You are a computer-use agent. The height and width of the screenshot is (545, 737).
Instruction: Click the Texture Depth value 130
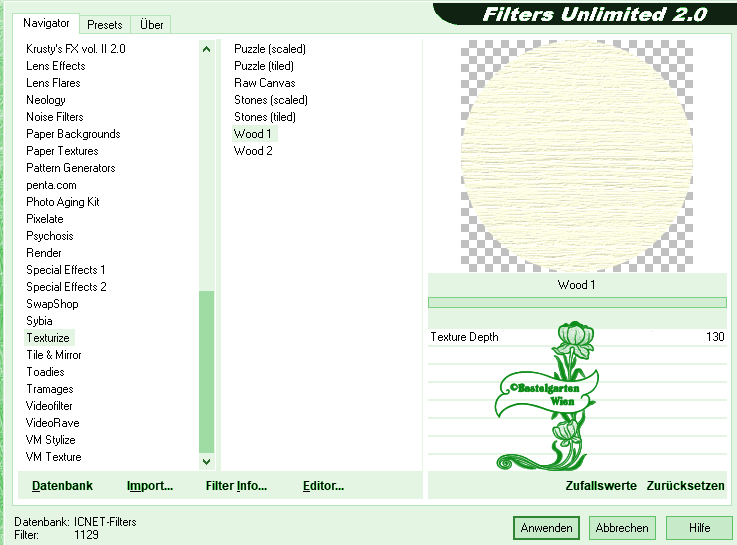point(715,337)
